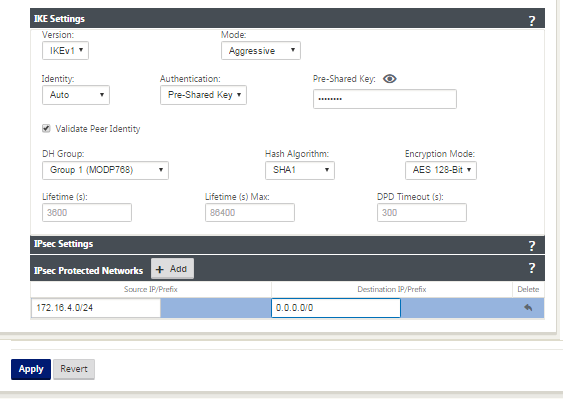This screenshot has width=563, height=399.
Task: Open the Mode dropdown showing Aggressive
Action: 261,51
